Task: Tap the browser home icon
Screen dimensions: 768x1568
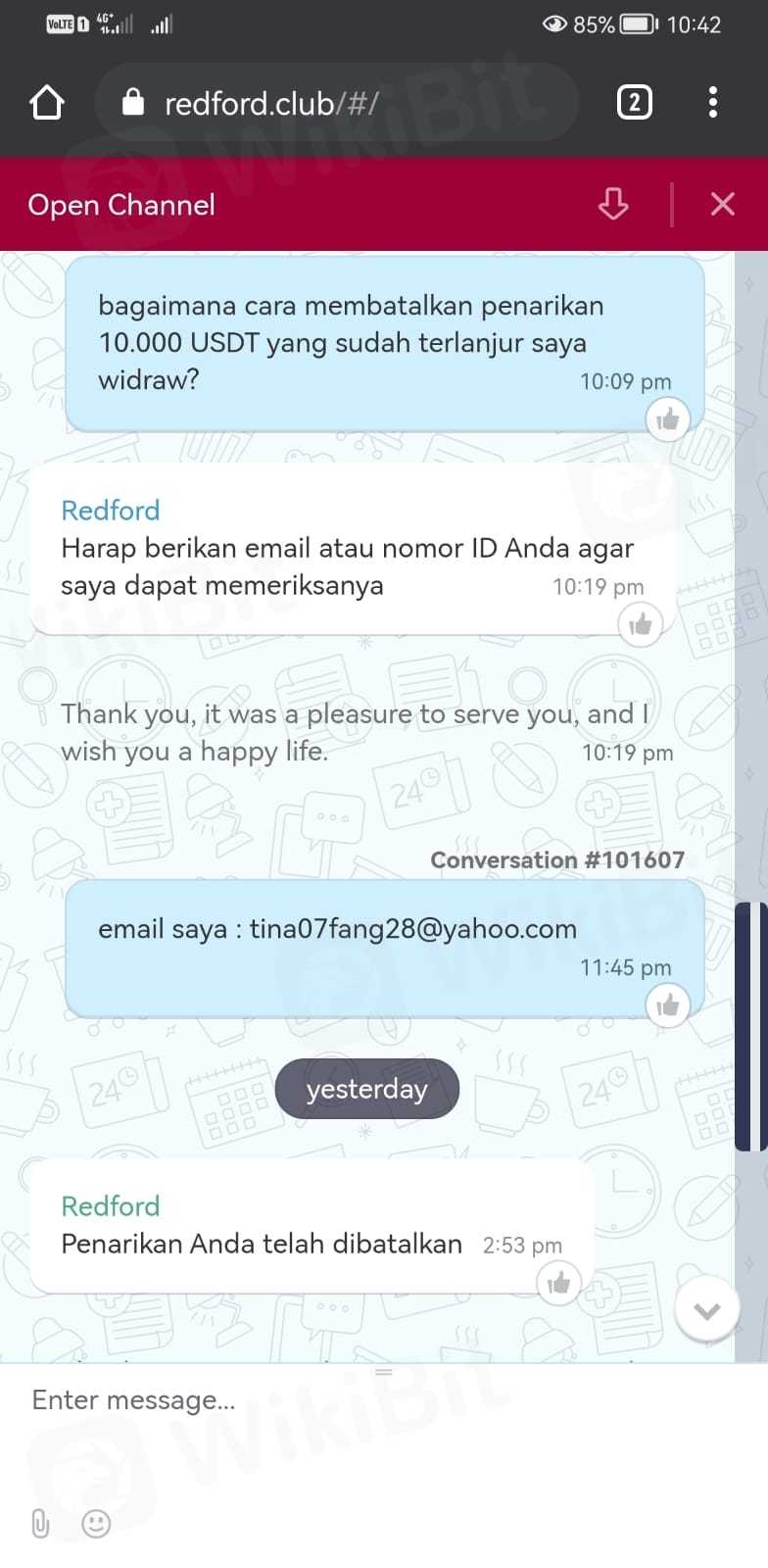Action: [47, 102]
